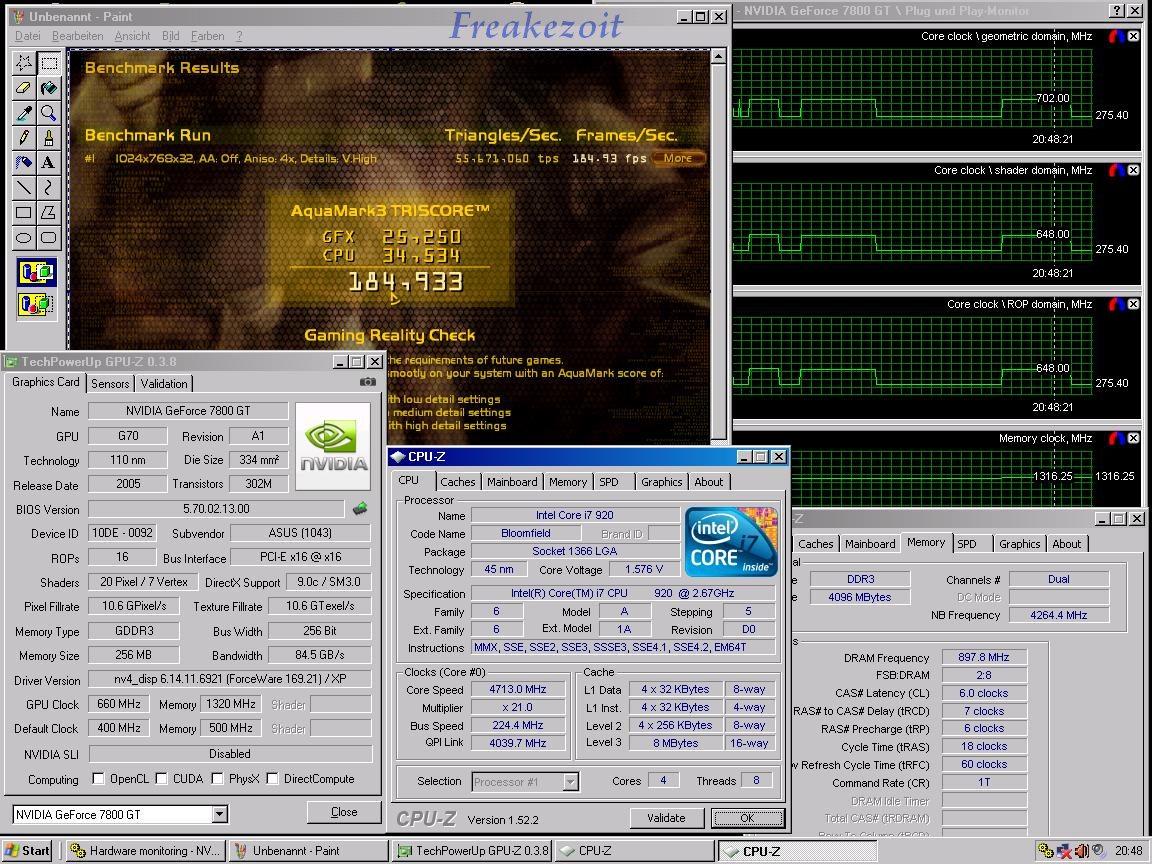Click the save BIOS icon in GPU-Z

[360, 508]
